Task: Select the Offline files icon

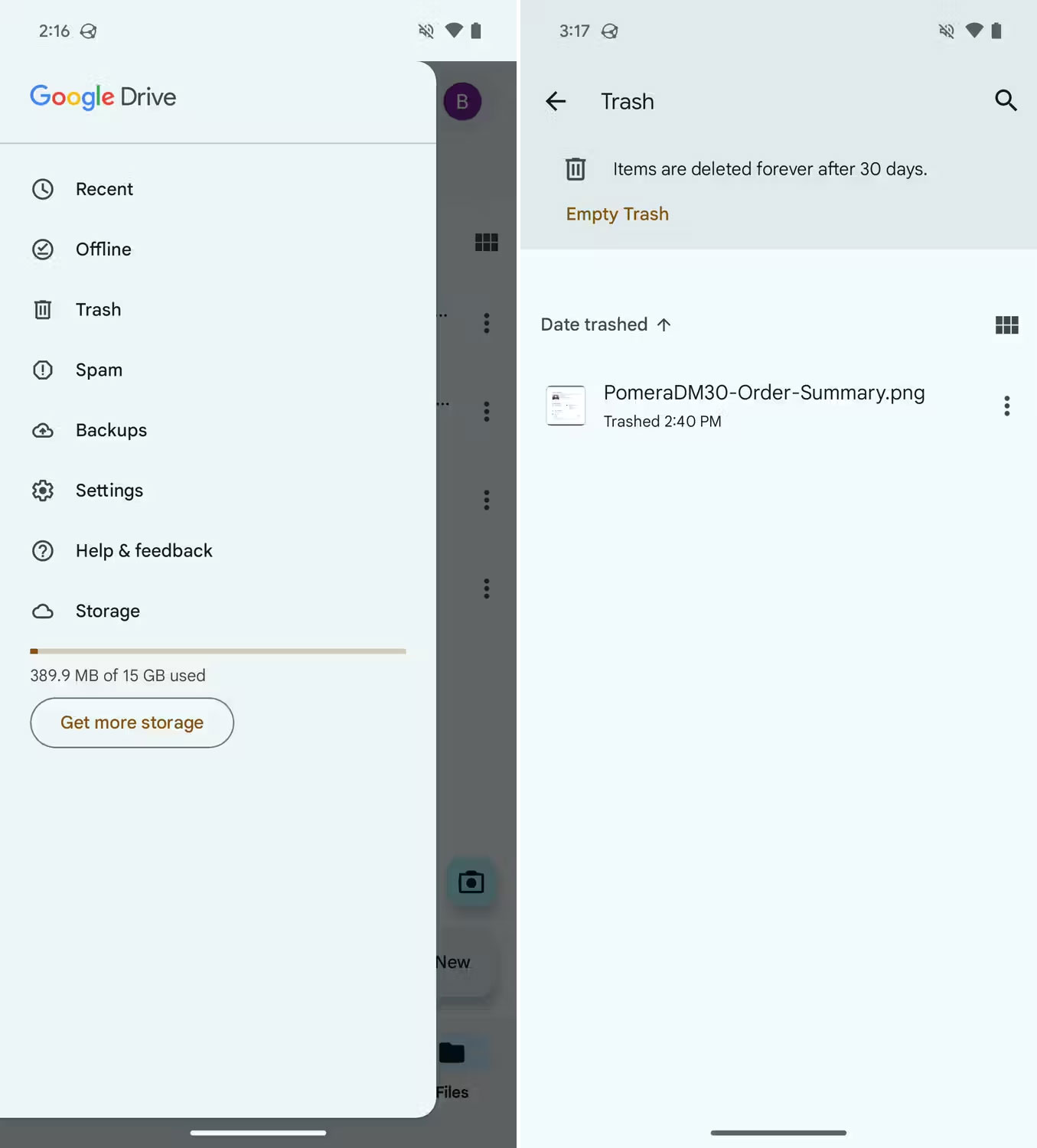Action: tap(43, 249)
